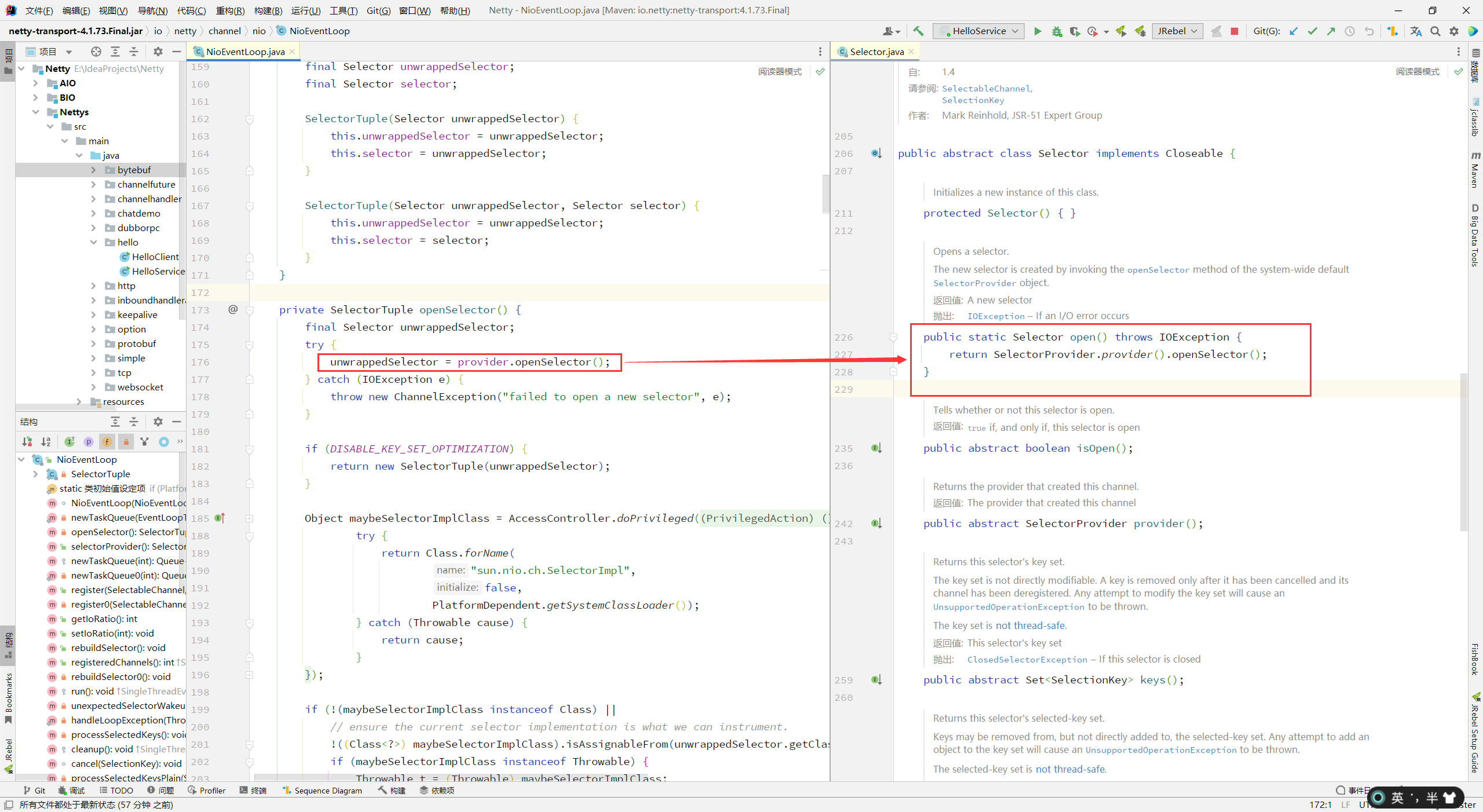Open the 重构(R) menu
Viewport: 1483px width, 812px height.
tap(230, 10)
